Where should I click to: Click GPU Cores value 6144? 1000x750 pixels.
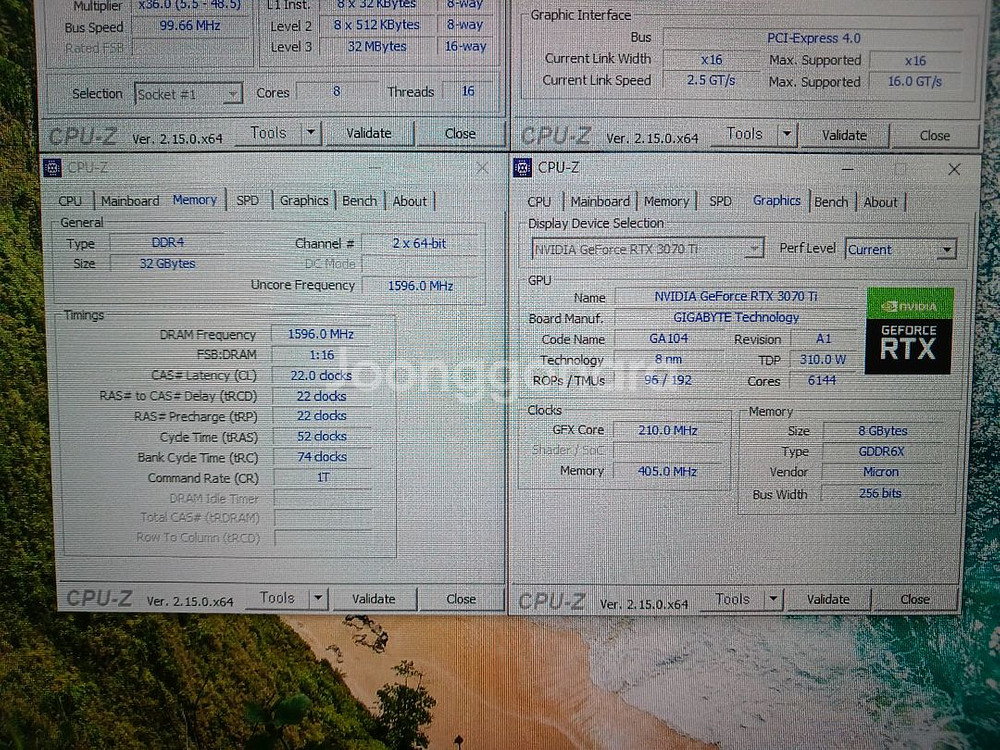coord(821,380)
